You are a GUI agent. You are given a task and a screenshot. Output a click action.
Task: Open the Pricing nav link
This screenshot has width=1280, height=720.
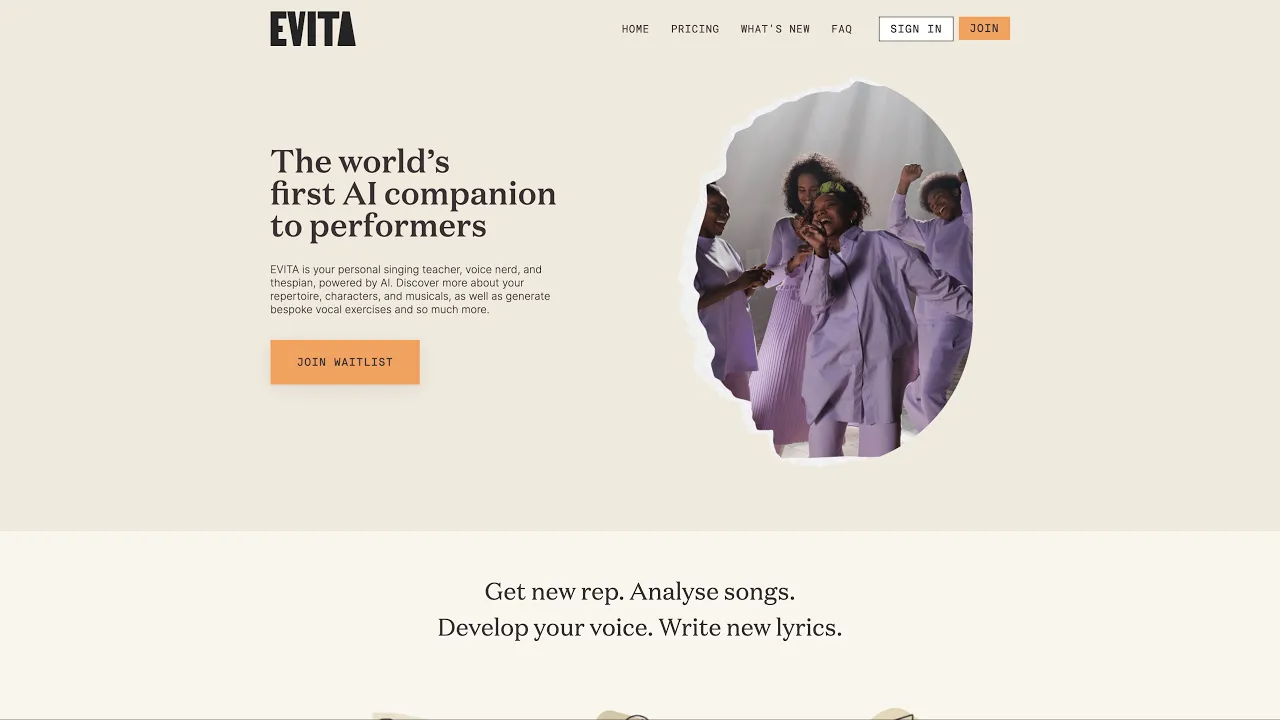(695, 29)
